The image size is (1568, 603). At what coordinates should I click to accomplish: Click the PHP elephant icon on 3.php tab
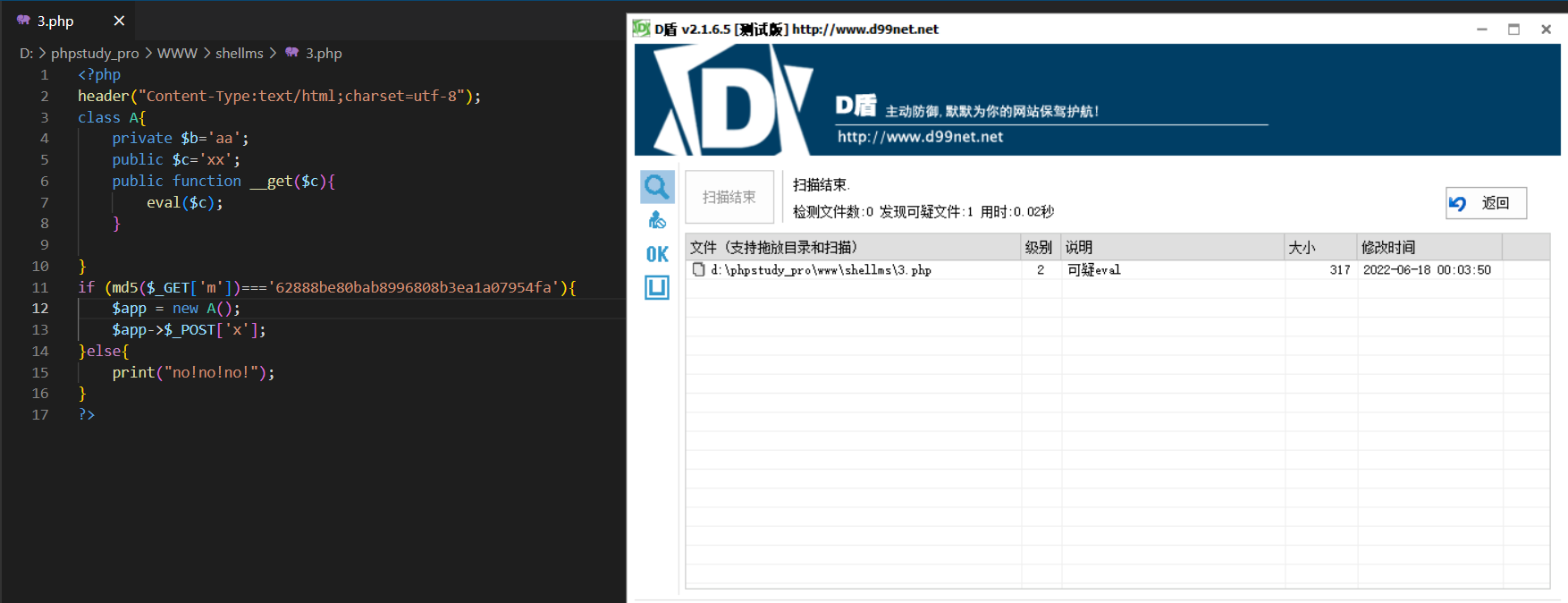point(23,21)
